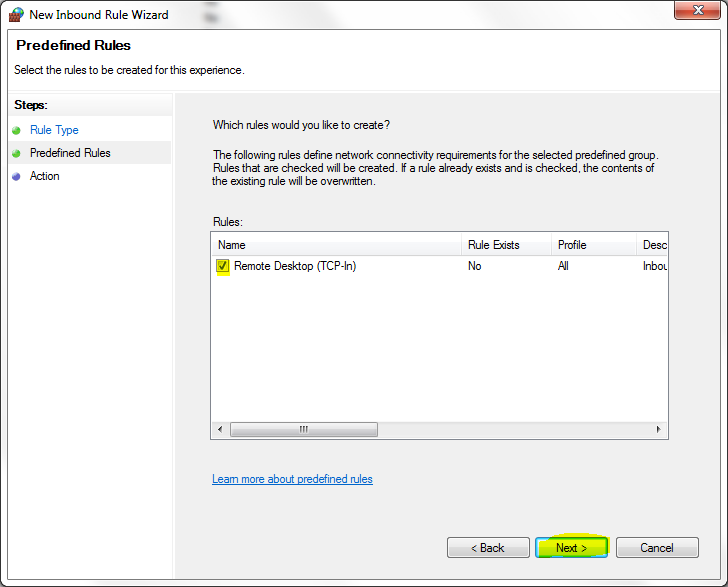Screen dimensions: 728x587
Task: Sort by the Profile column header
Action: pyautogui.click(x=594, y=245)
